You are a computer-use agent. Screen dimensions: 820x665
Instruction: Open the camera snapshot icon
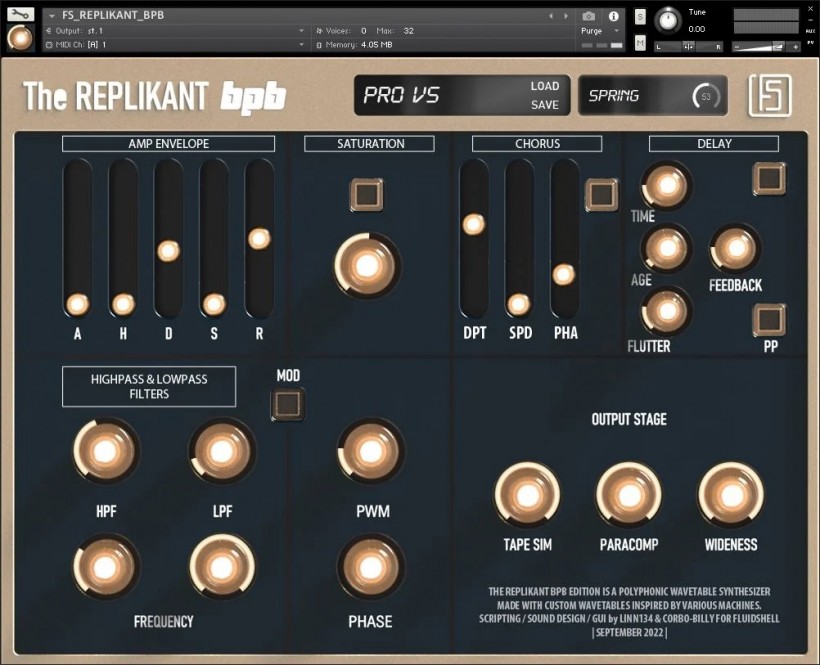(x=588, y=16)
